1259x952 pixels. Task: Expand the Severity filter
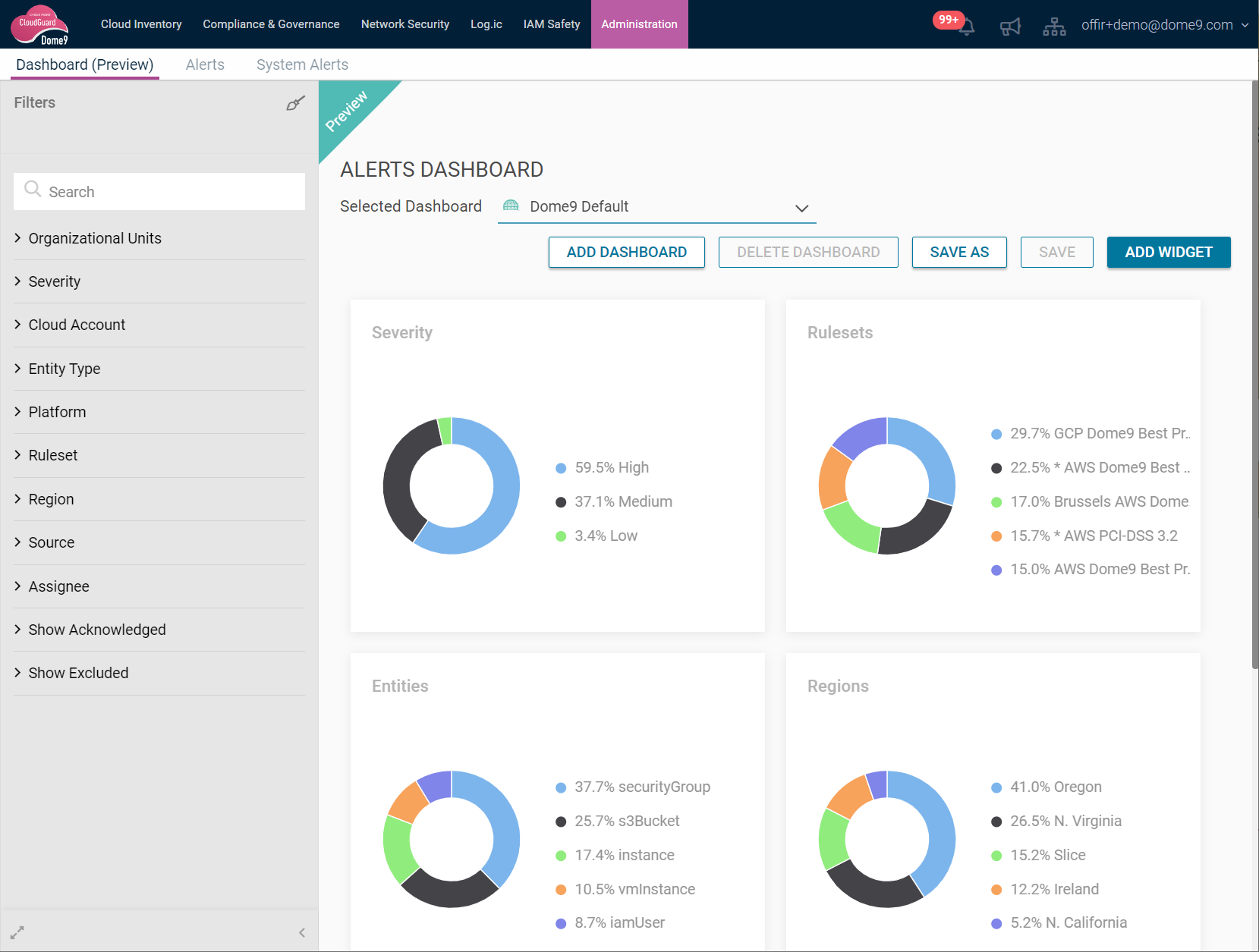pyautogui.click(x=159, y=281)
